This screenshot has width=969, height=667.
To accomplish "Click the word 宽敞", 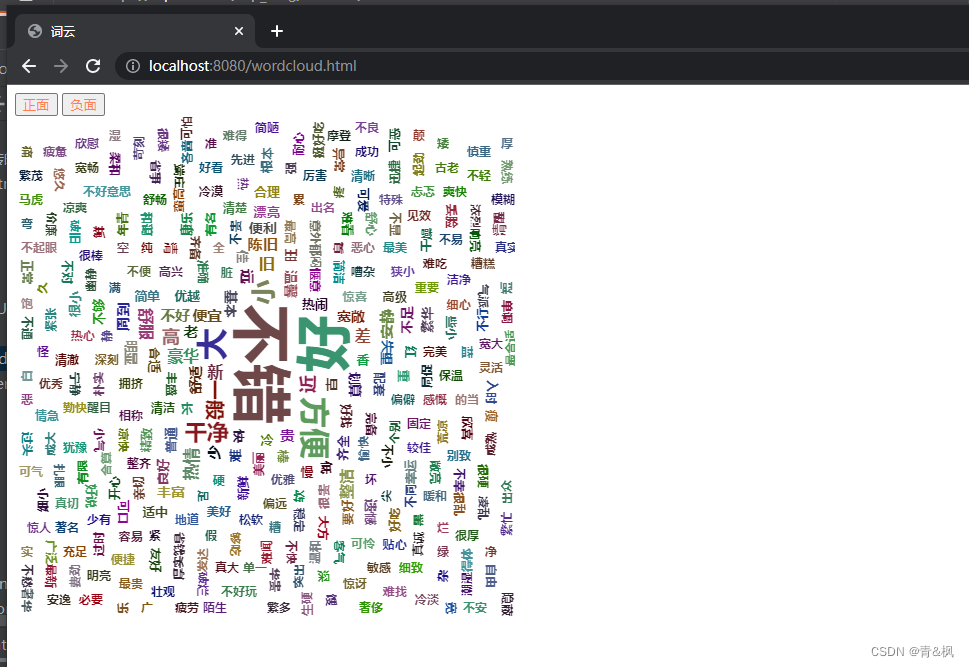I will (x=351, y=317).
